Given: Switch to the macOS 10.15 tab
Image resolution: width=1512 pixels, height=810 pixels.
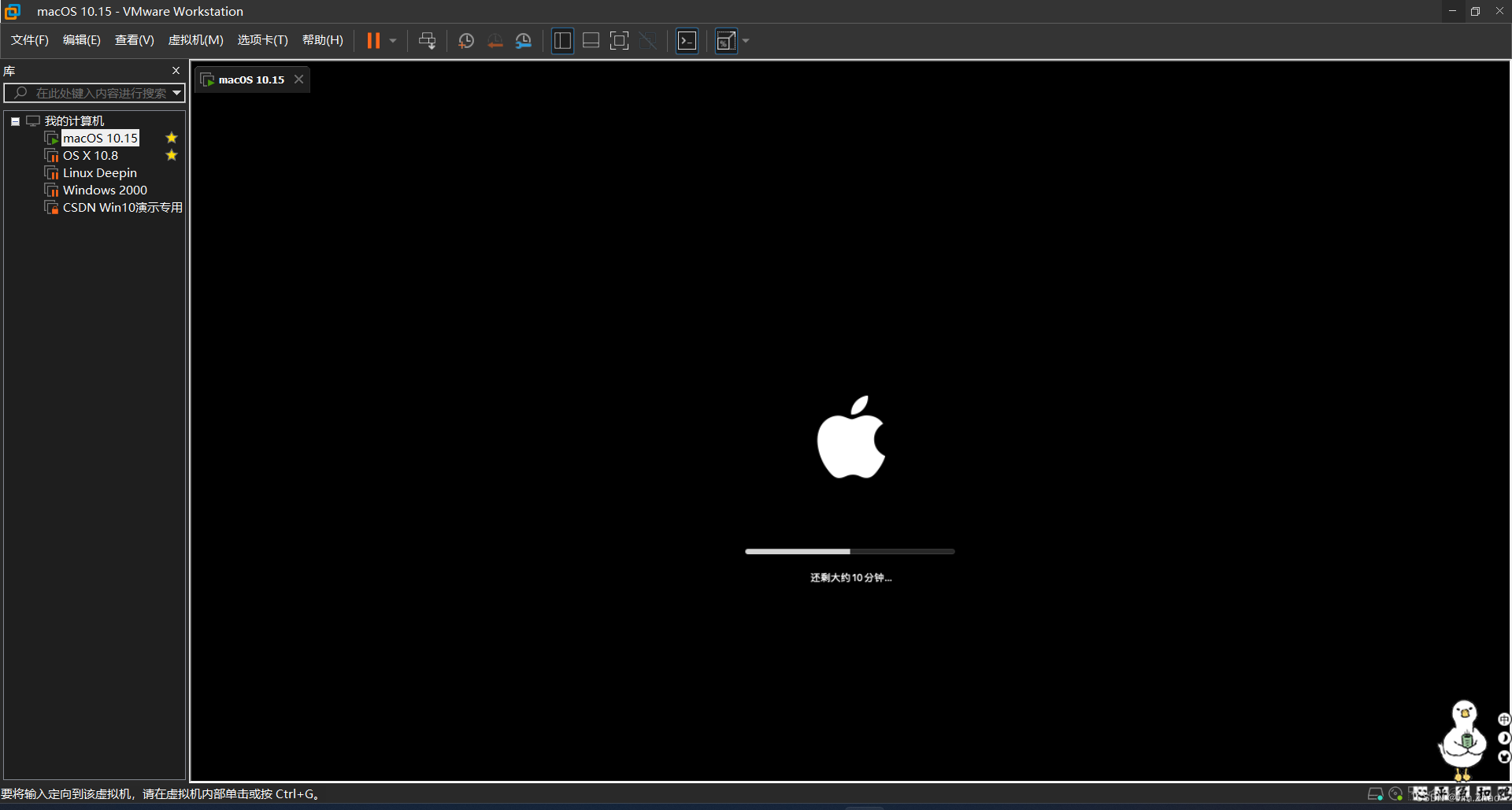Looking at the screenshot, I should [x=251, y=80].
